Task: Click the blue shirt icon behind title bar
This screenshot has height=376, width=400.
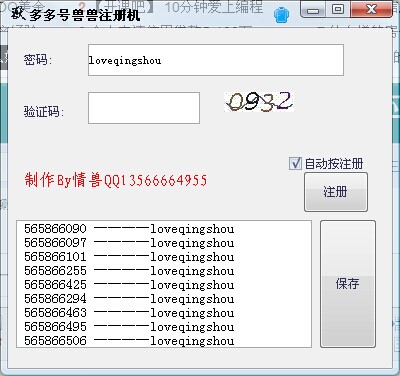Action: (281, 15)
